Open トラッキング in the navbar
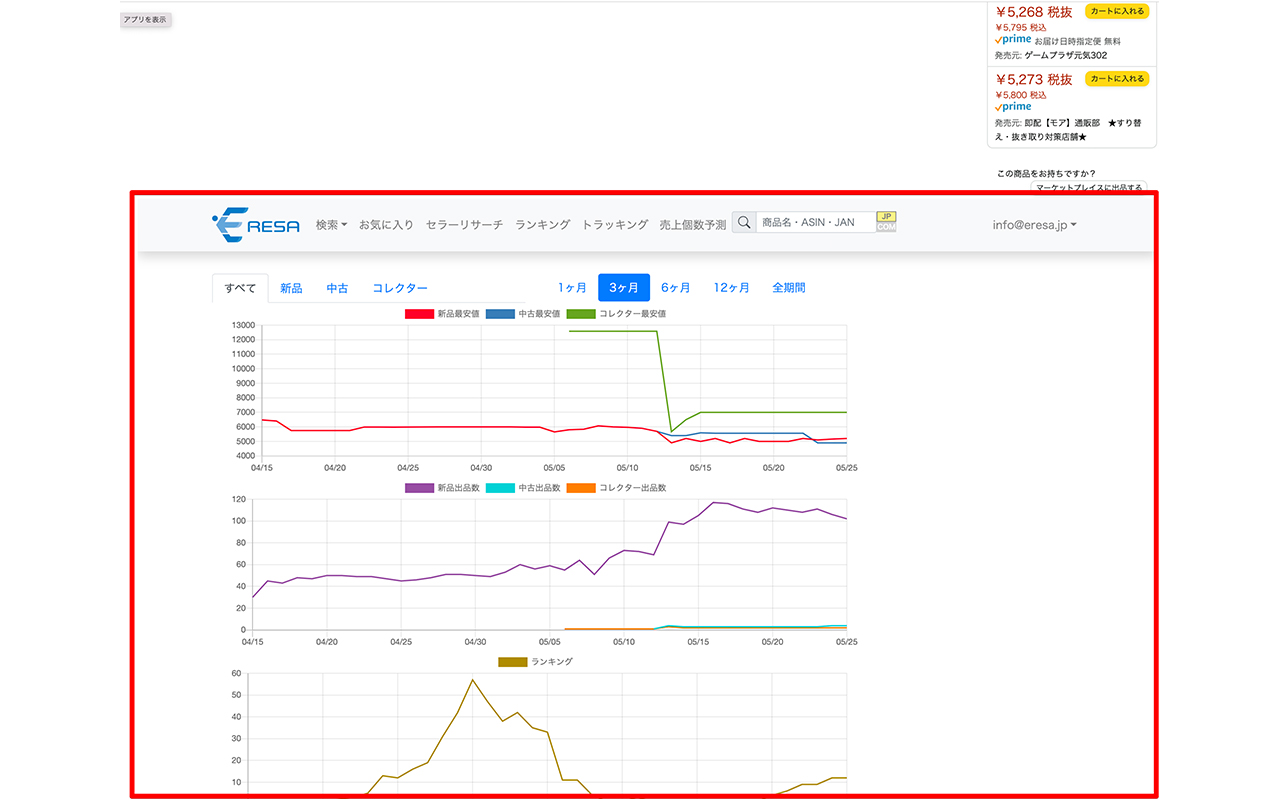 (x=615, y=225)
